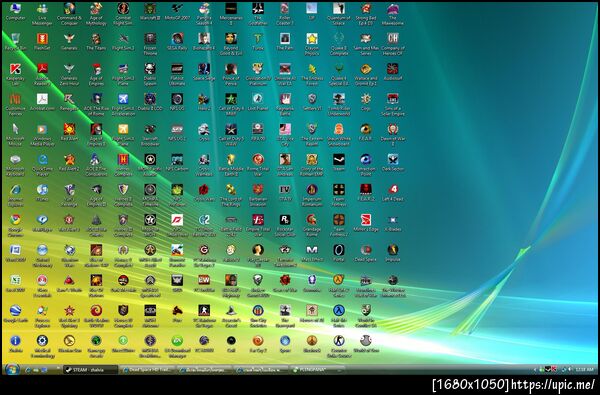
Task: Launch the Crayon Physics icon
Action: (x=312, y=44)
